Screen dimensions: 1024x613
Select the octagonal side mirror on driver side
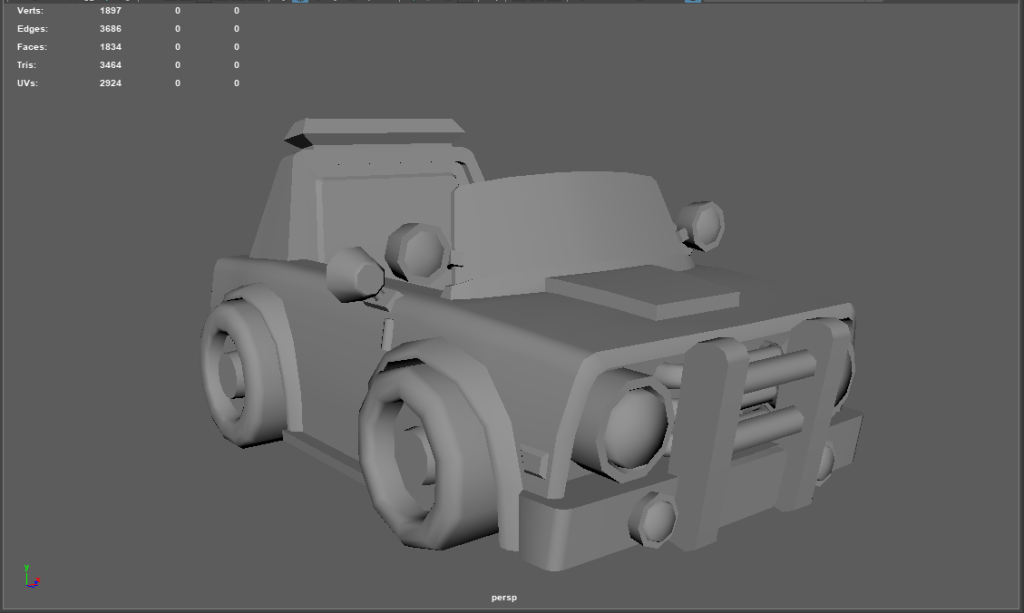point(355,273)
